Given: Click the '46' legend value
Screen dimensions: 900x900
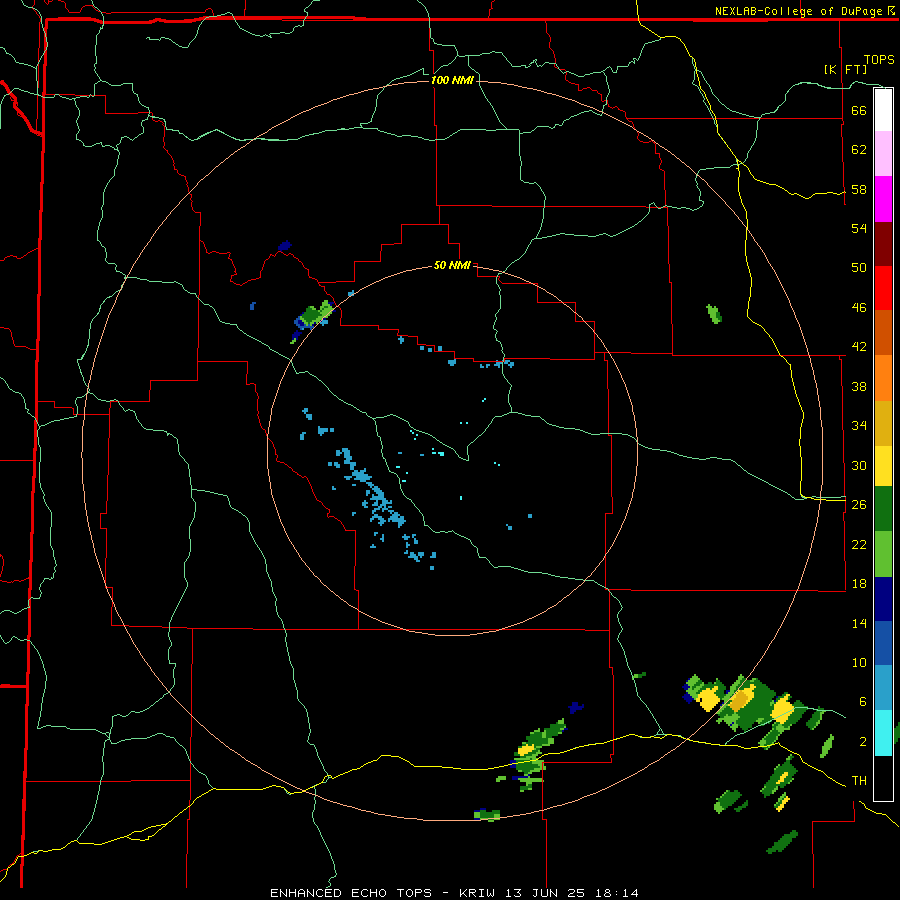Looking at the screenshot, I should [x=859, y=308].
